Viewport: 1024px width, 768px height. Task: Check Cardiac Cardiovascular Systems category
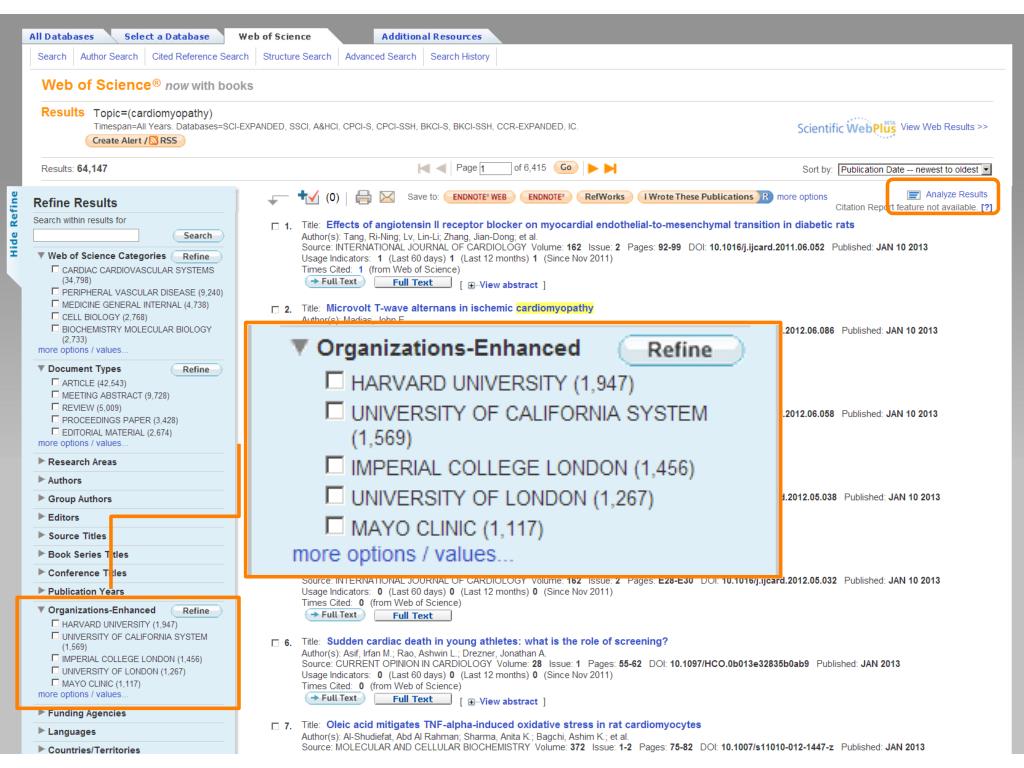pos(56,269)
